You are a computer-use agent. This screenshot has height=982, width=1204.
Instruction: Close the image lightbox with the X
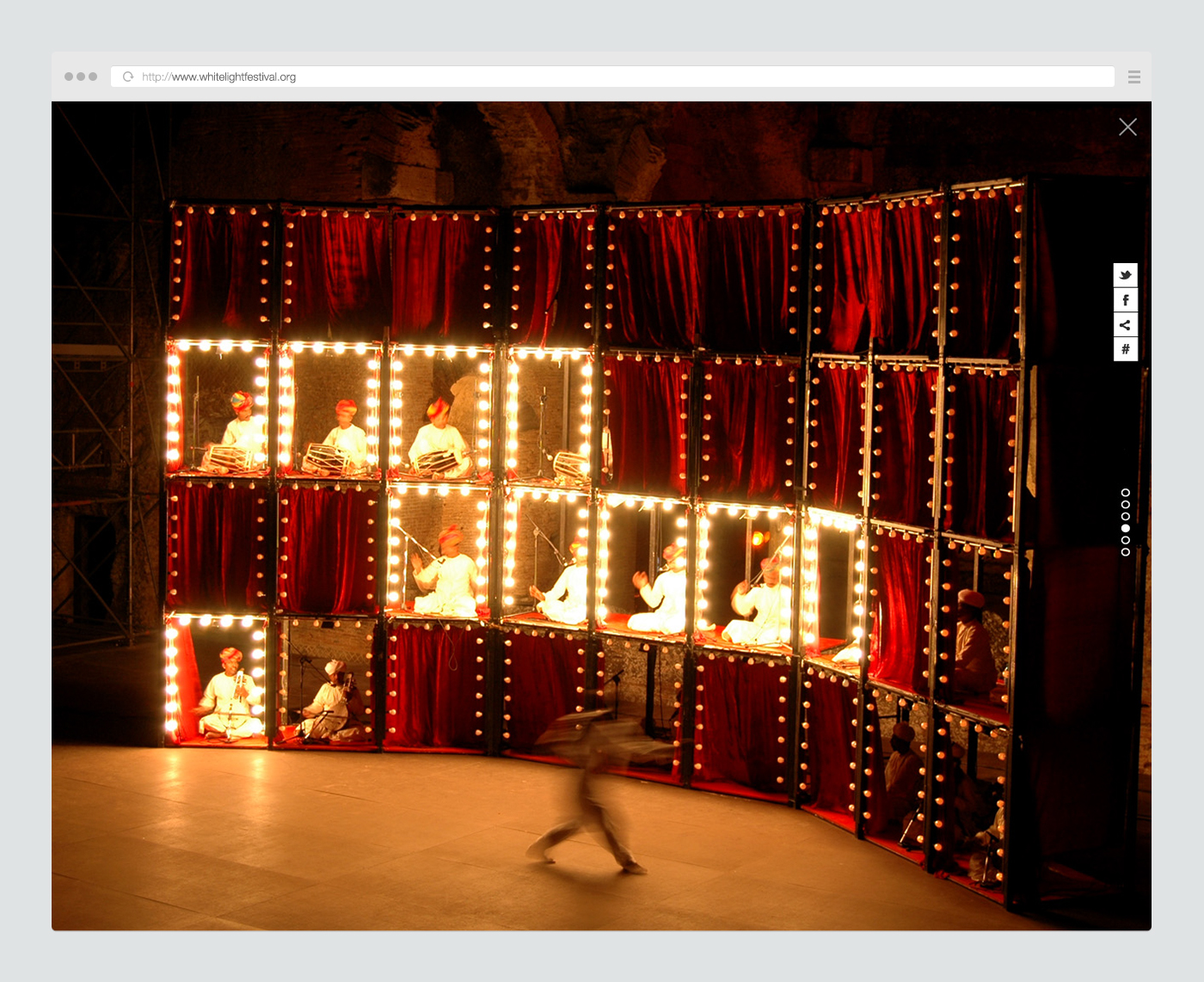click(1128, 126)
